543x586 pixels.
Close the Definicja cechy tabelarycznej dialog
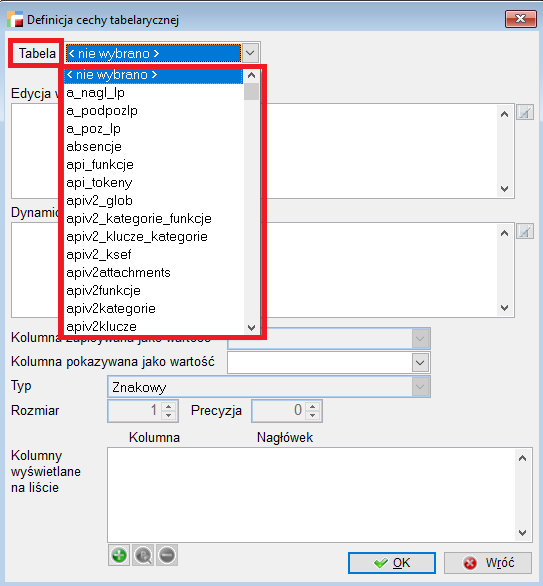(521, 19)
